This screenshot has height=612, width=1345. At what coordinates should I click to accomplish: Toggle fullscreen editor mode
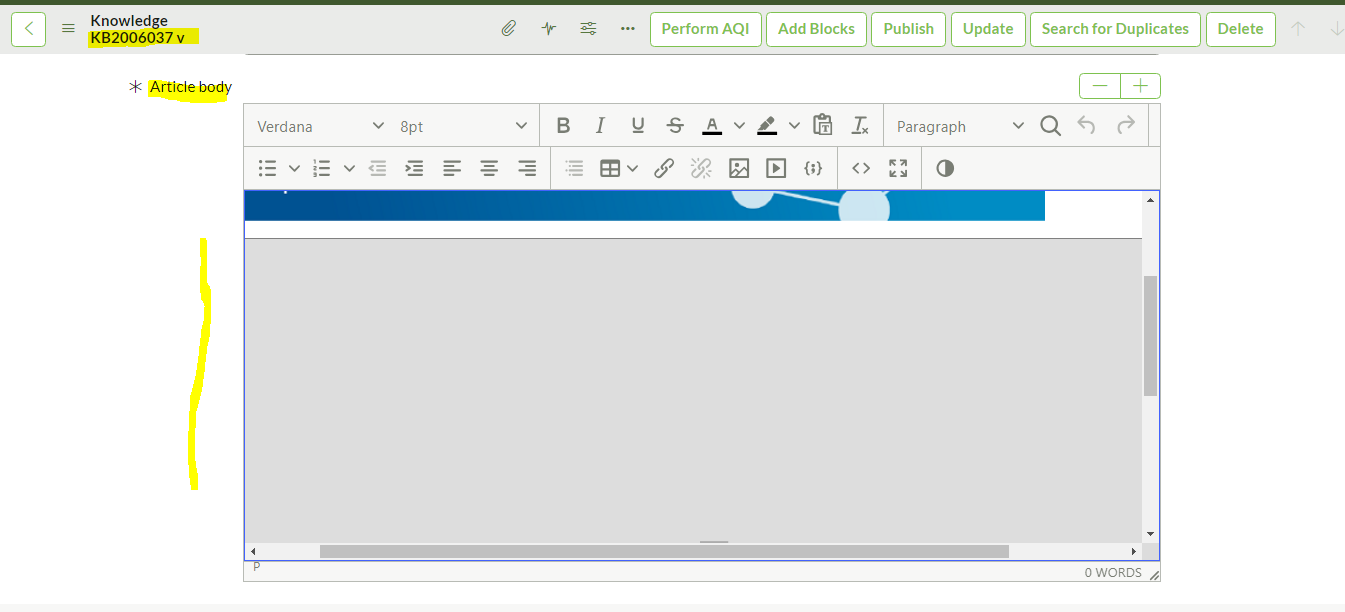coord(898,169)
